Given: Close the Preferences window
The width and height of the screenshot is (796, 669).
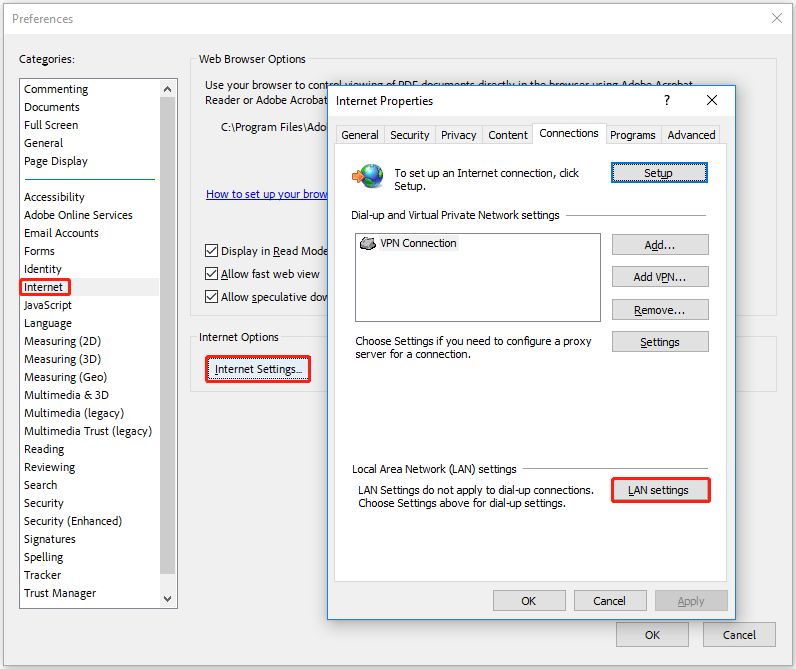Looking at the screenshot, I should [777, 18].
